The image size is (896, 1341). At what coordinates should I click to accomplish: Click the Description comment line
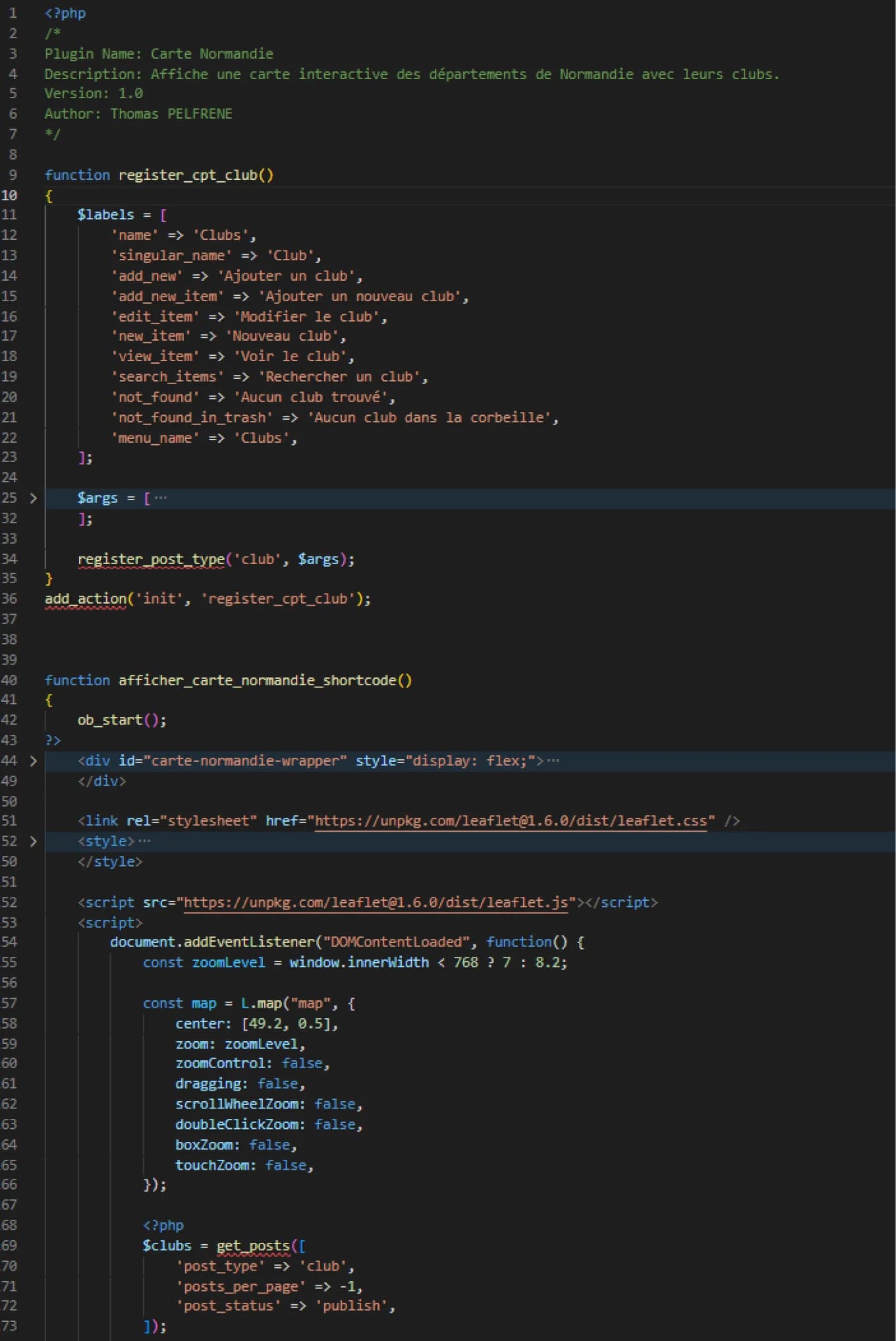[x=412, y=74]
